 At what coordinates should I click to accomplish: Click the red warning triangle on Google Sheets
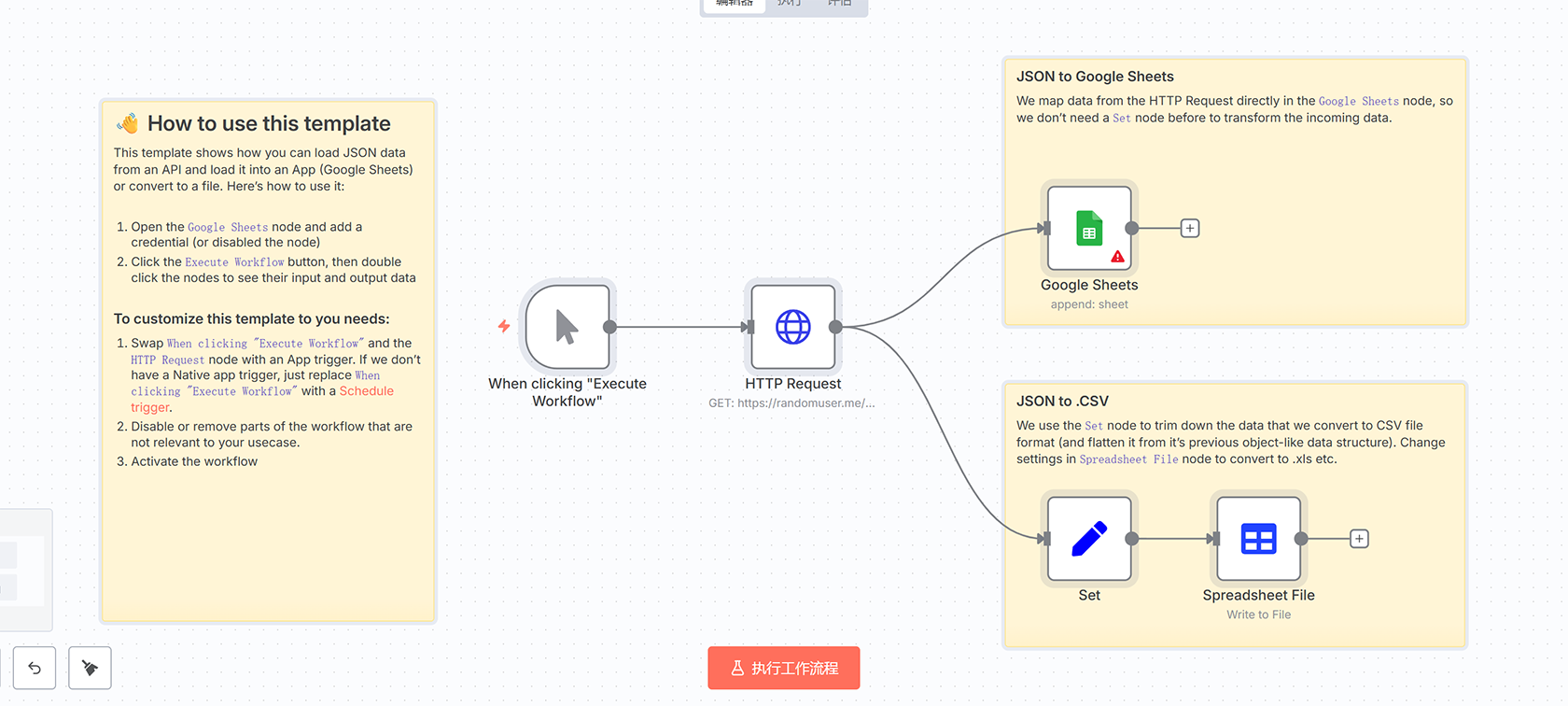pyautogui.click(x=1117, y=257)
